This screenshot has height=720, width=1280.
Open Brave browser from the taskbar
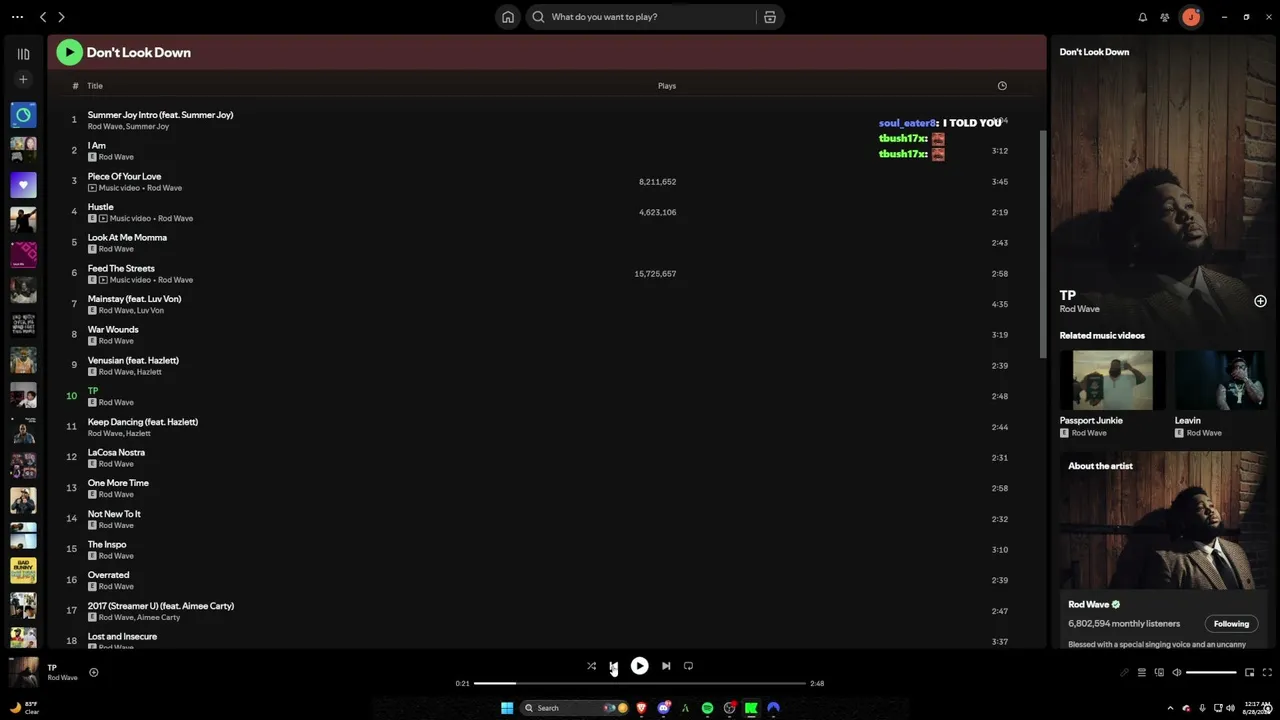click(x=641, y=708)
